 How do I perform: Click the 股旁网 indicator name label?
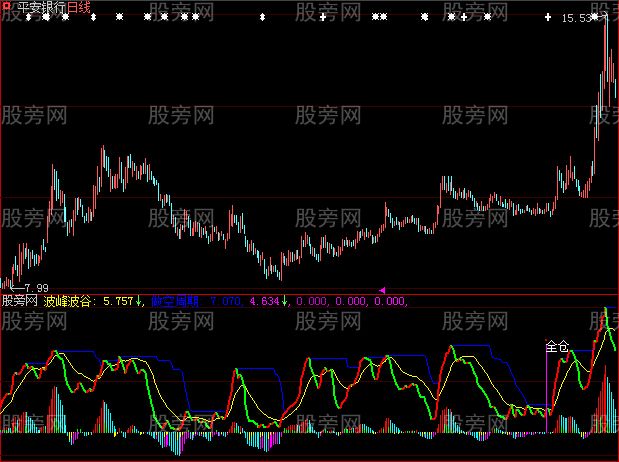[x=20, y=299]
